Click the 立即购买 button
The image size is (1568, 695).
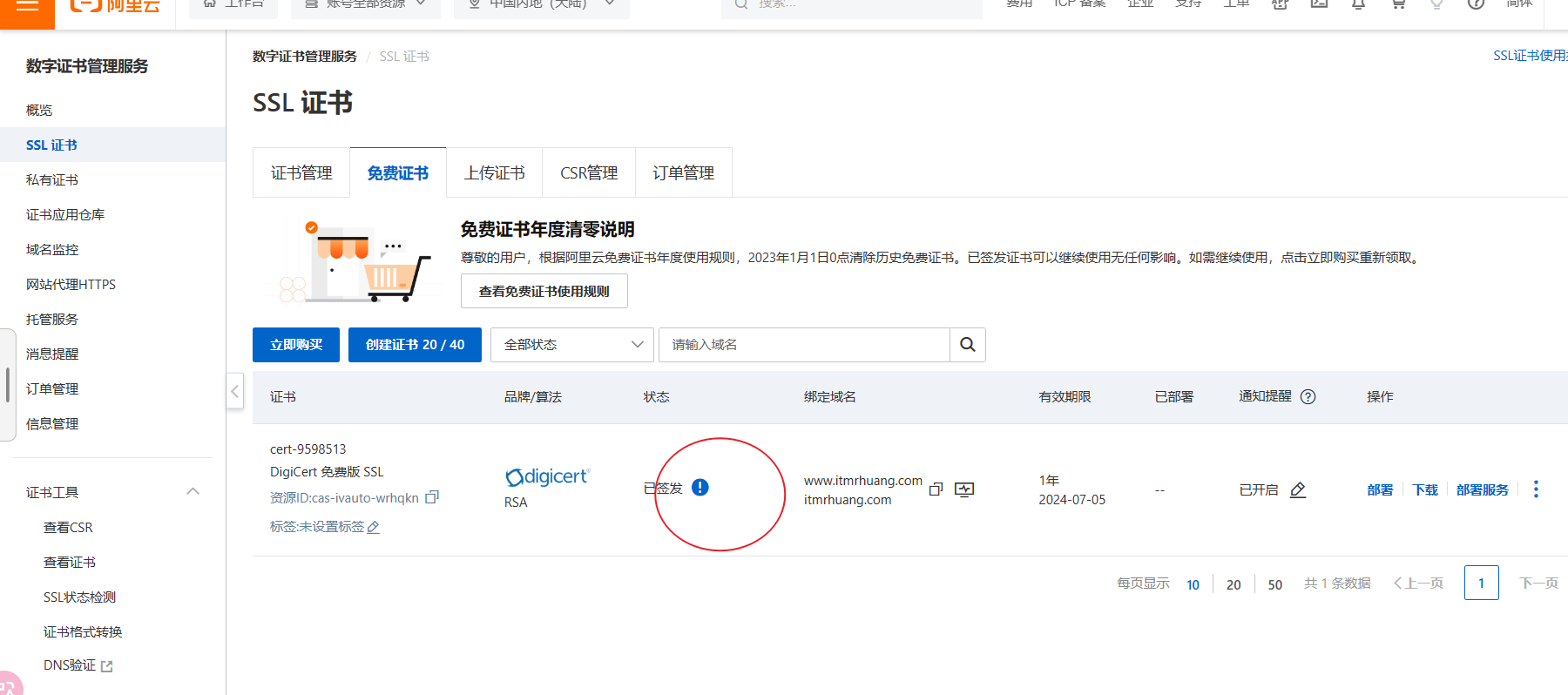pyautogui.click(x=296, y=345)
